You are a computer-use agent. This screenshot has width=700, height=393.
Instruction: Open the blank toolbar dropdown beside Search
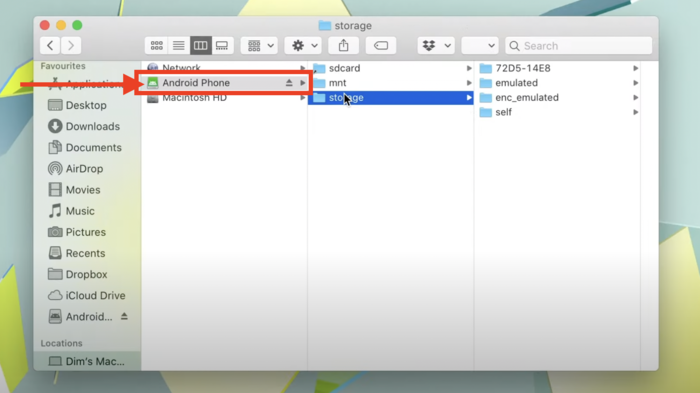point(480,46)
